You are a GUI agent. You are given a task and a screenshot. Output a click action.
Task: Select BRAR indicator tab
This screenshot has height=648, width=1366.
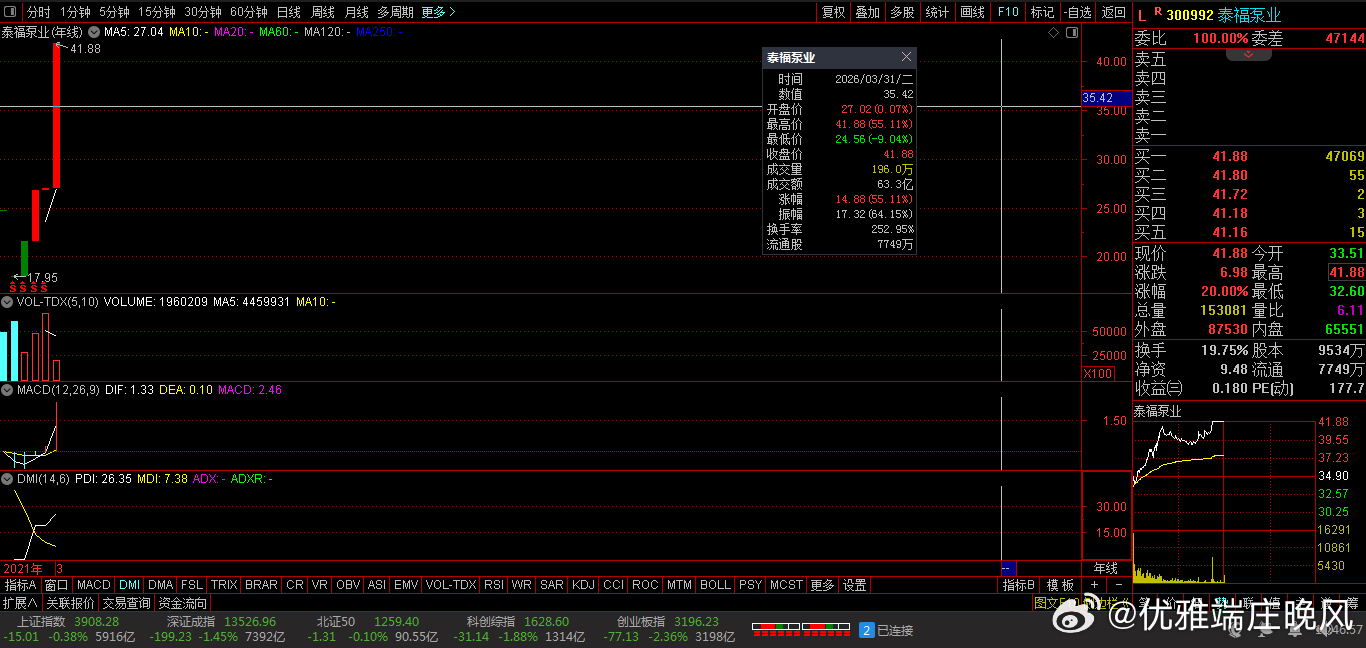click(x=261, y=585)
